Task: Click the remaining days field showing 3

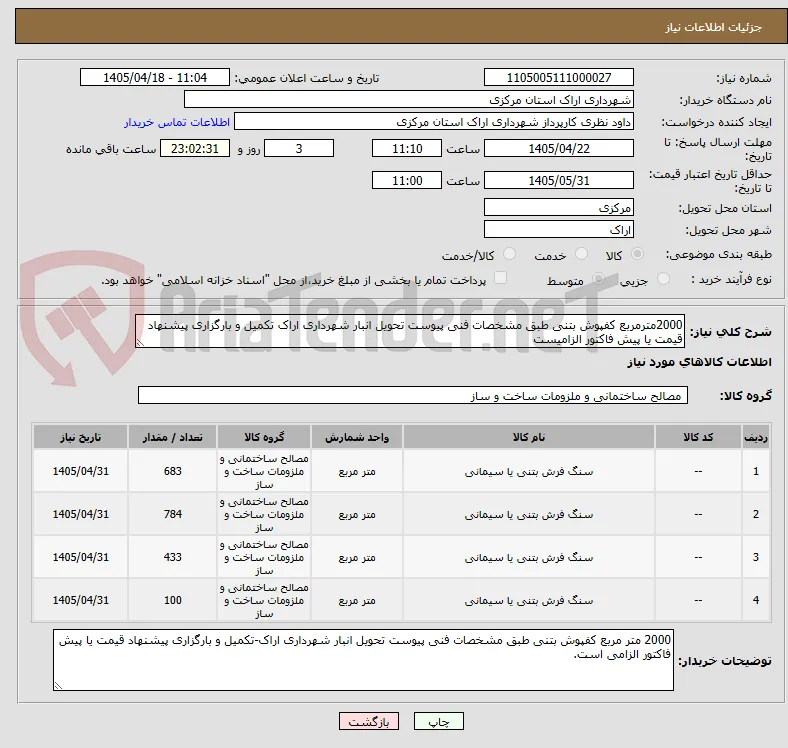Action: pyautogui.click(x=299, y=148)
